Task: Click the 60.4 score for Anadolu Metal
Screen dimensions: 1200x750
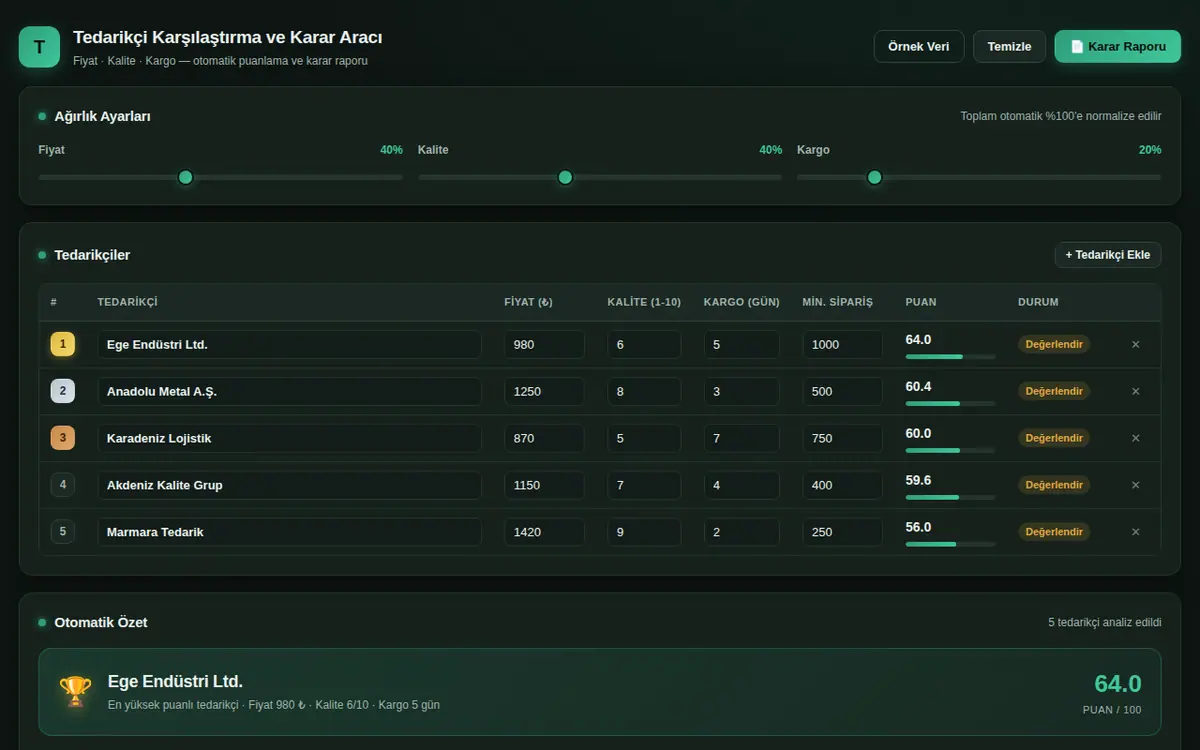Action: 918,386
